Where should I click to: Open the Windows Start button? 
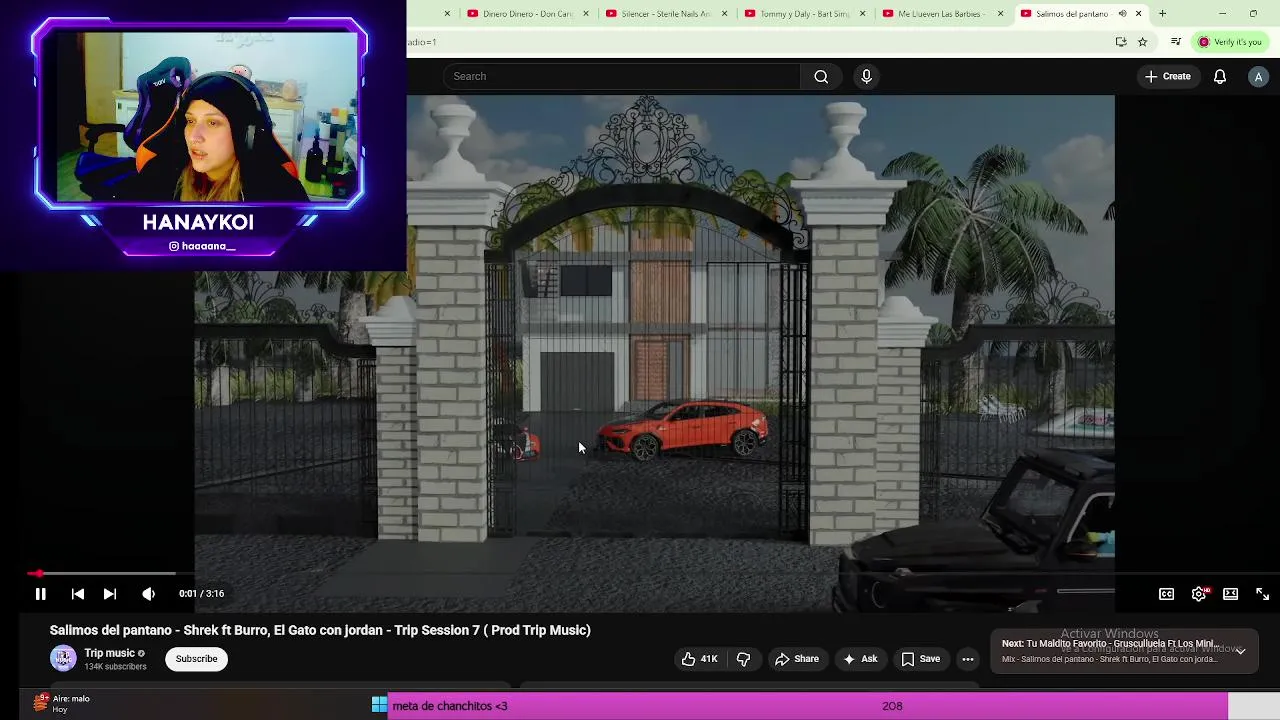[x=379, y=705]
